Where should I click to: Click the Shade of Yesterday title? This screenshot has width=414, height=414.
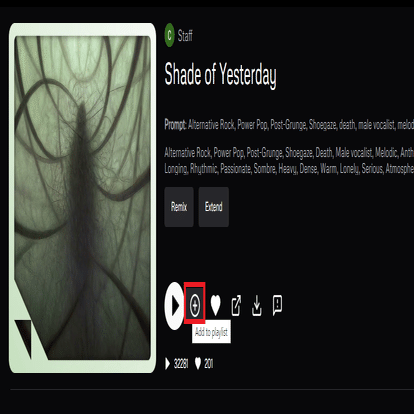pos(220,75)
